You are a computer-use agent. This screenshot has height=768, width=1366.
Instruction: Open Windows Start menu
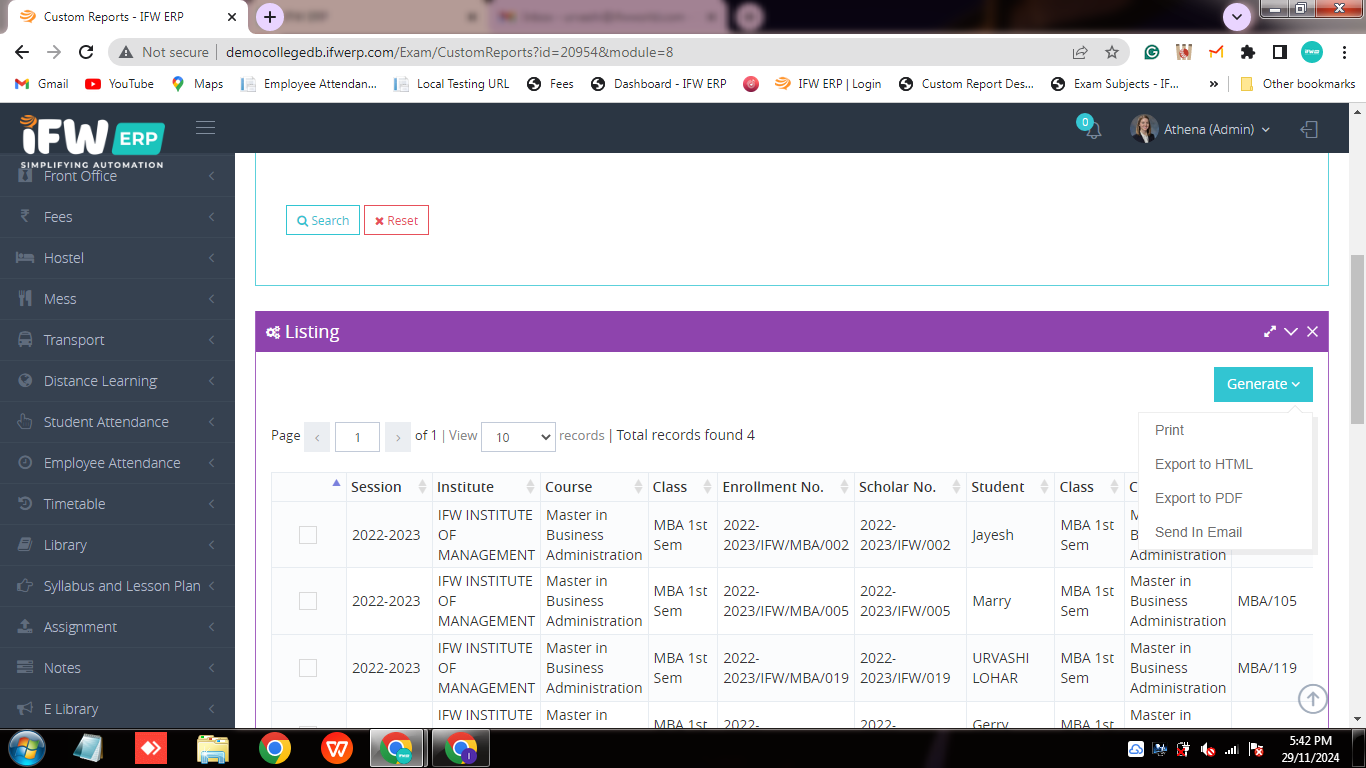coord(26,748)
